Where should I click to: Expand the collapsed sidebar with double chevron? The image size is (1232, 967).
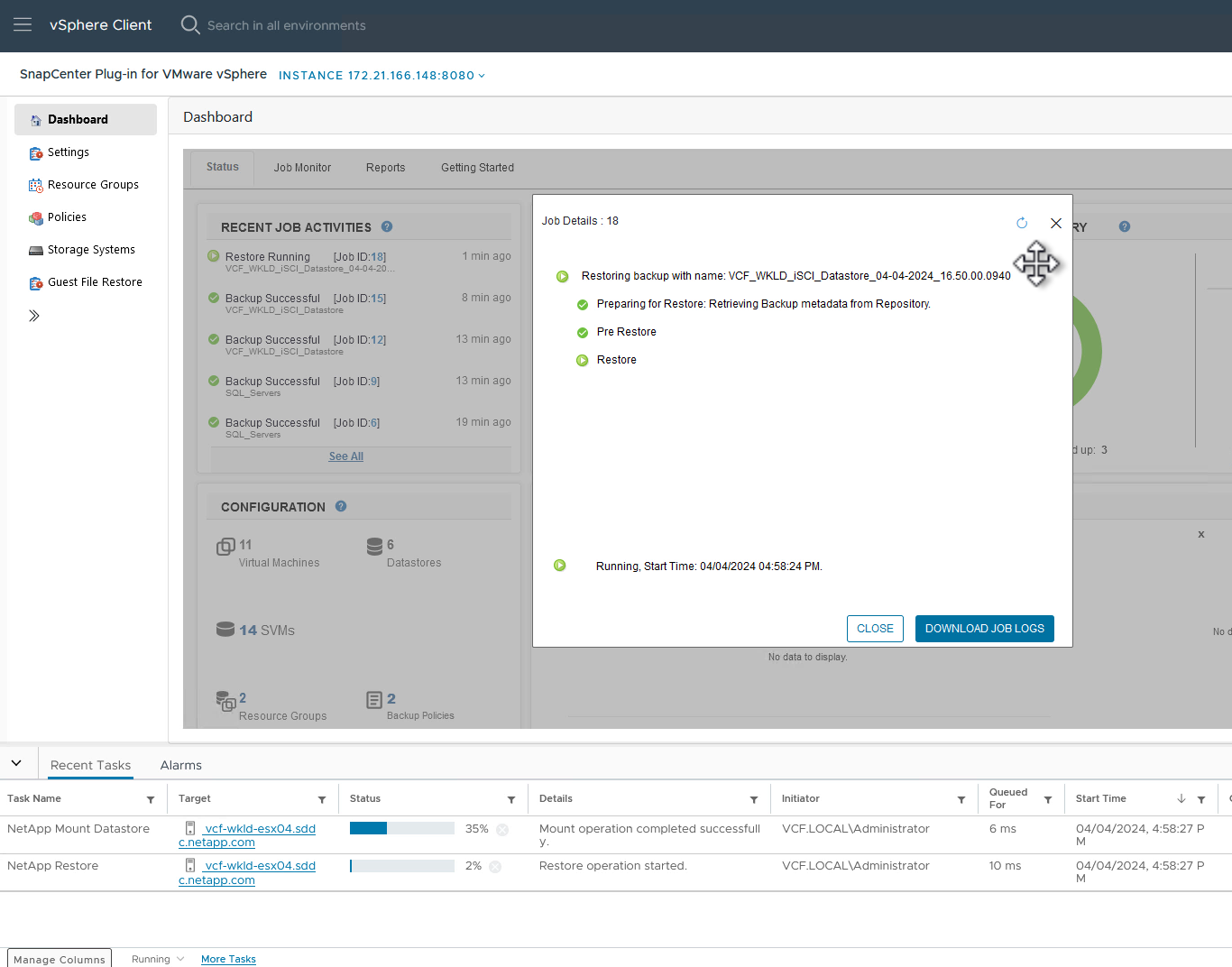coord(34,316)
